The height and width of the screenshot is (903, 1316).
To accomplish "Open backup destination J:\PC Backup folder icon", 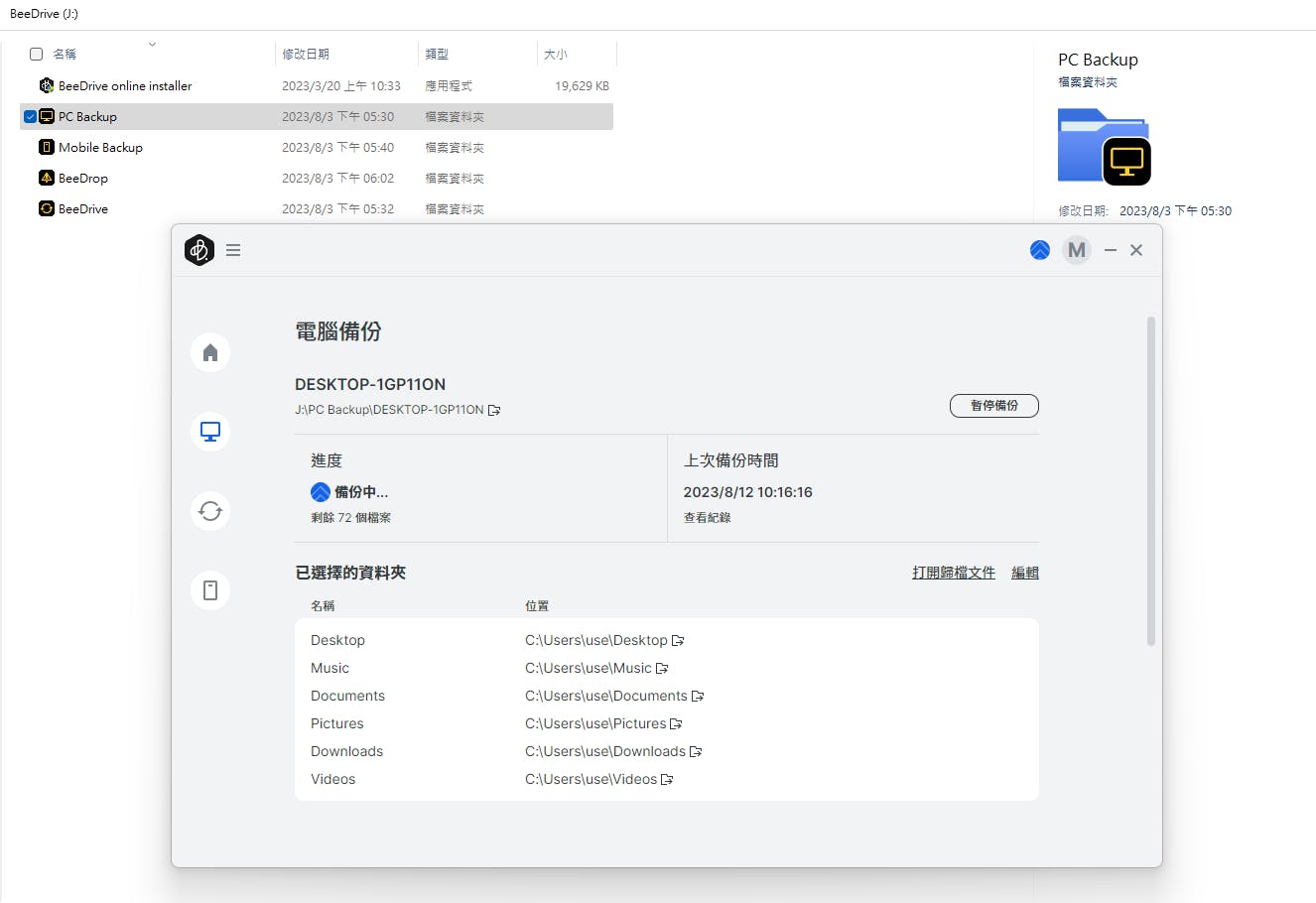I will coord(494,410).
